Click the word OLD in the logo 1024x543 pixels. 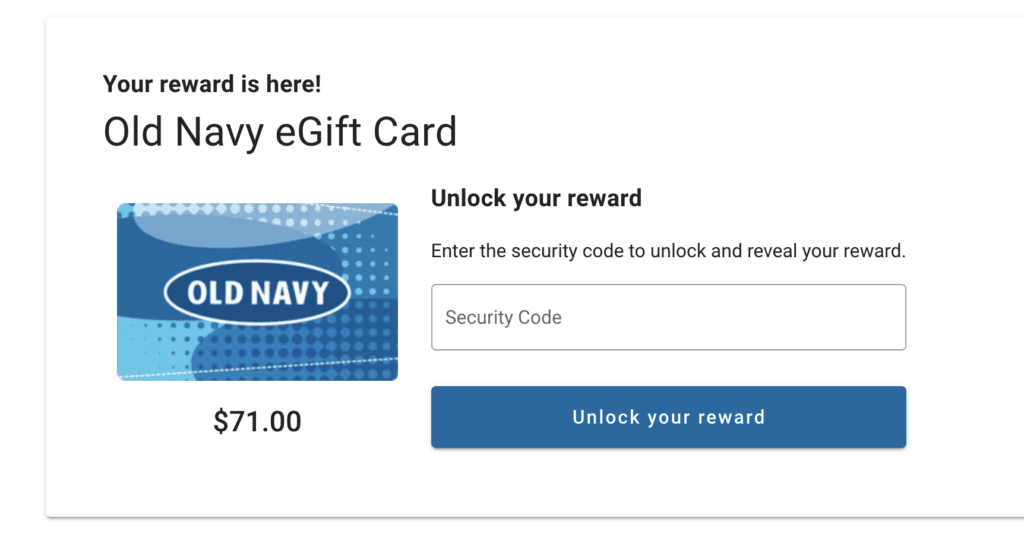[211, 293]
